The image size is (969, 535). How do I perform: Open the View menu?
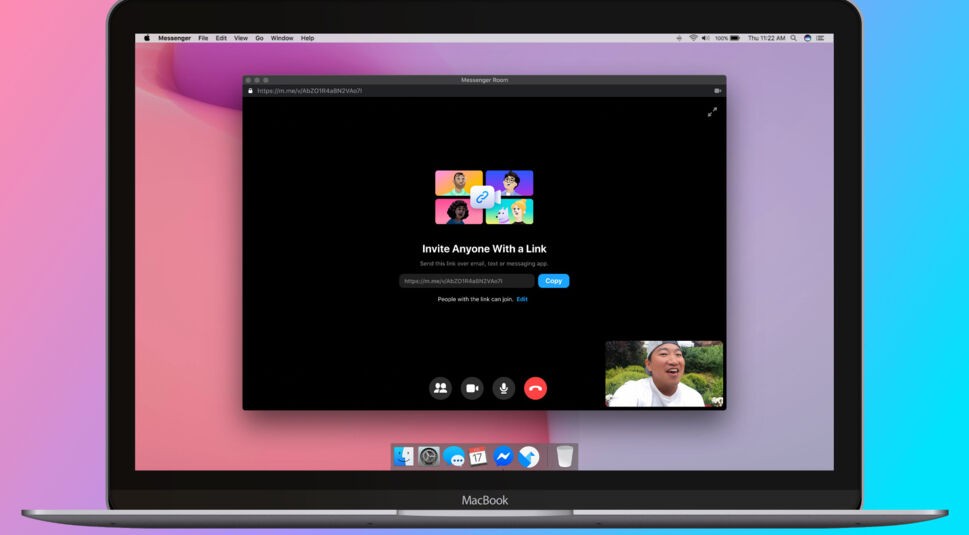click(x=241, y=38)
